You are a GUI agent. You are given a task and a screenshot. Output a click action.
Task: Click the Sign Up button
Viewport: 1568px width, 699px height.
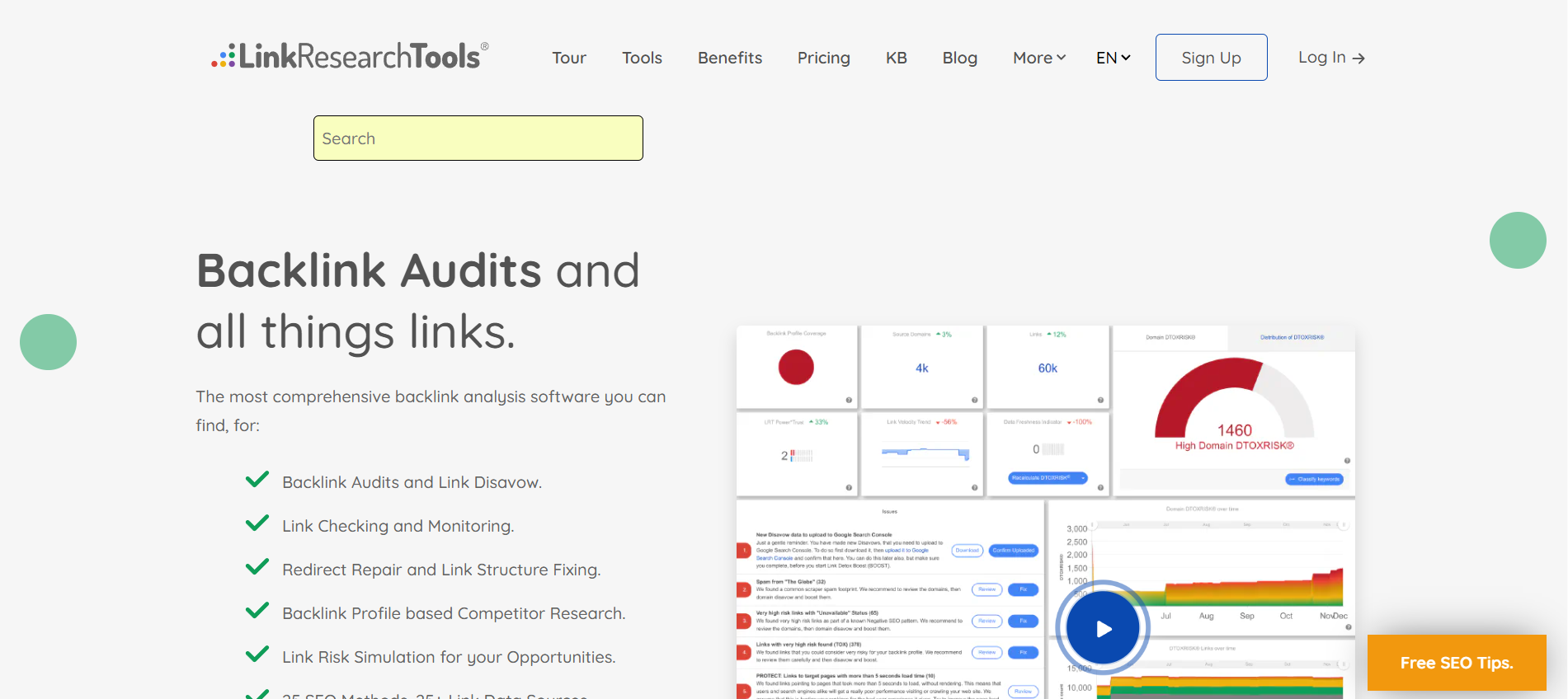coord(1211,57)
